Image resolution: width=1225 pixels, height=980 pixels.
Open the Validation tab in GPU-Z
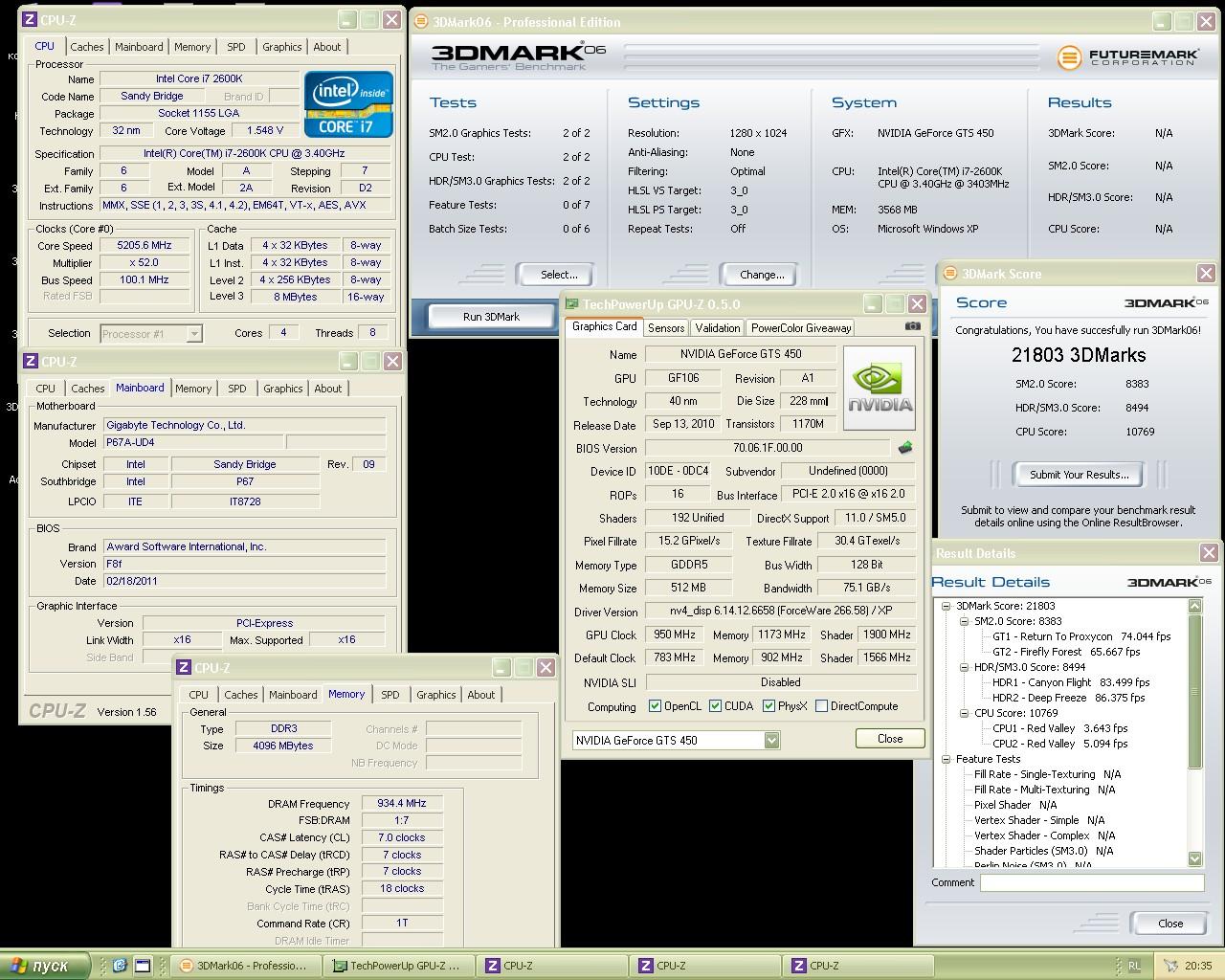(718, 327)
